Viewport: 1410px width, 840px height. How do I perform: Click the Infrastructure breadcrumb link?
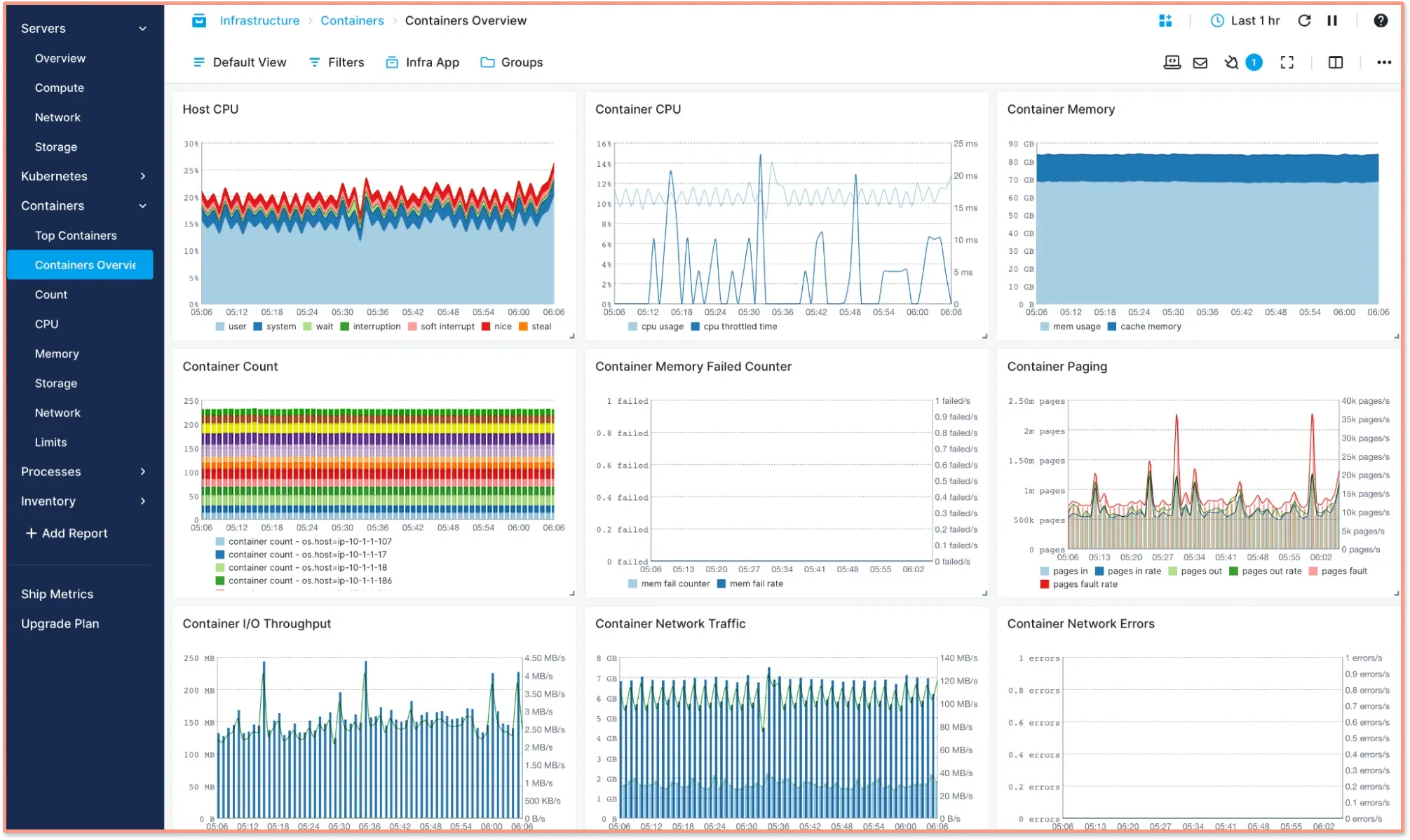pos(259,20)
